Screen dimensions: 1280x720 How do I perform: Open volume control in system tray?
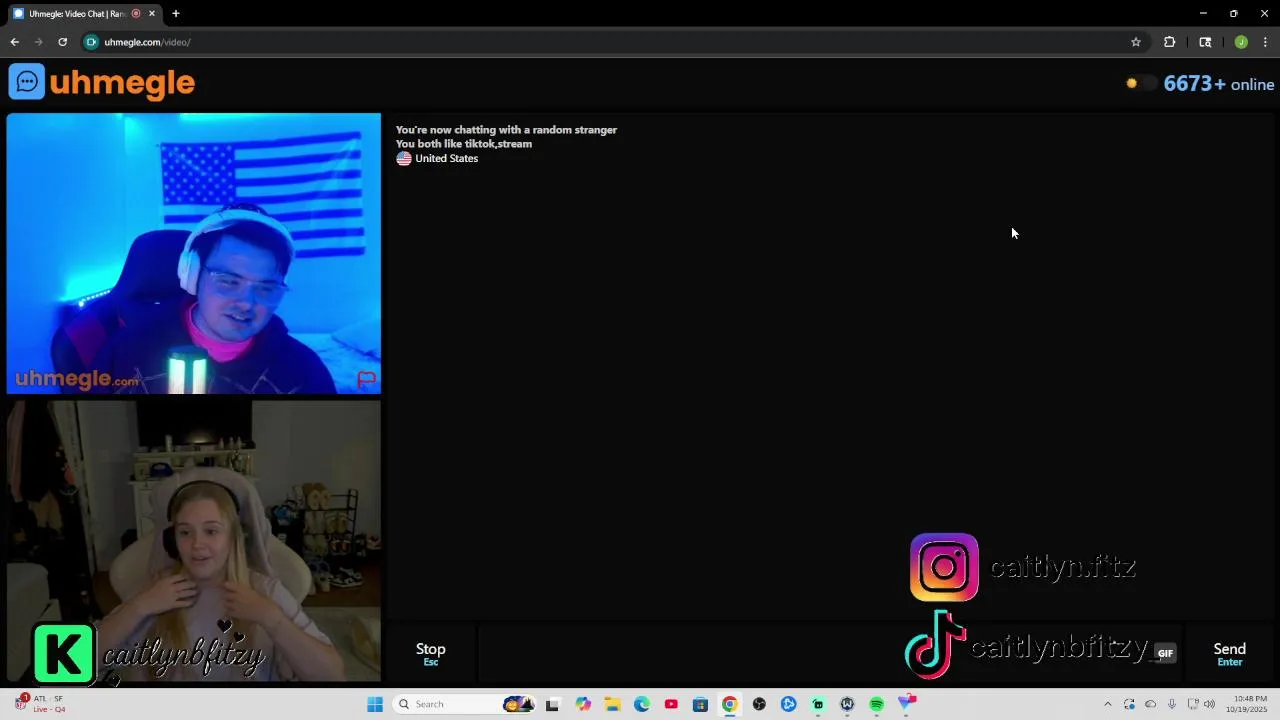pyautogui.click(x=1209, y=704)
